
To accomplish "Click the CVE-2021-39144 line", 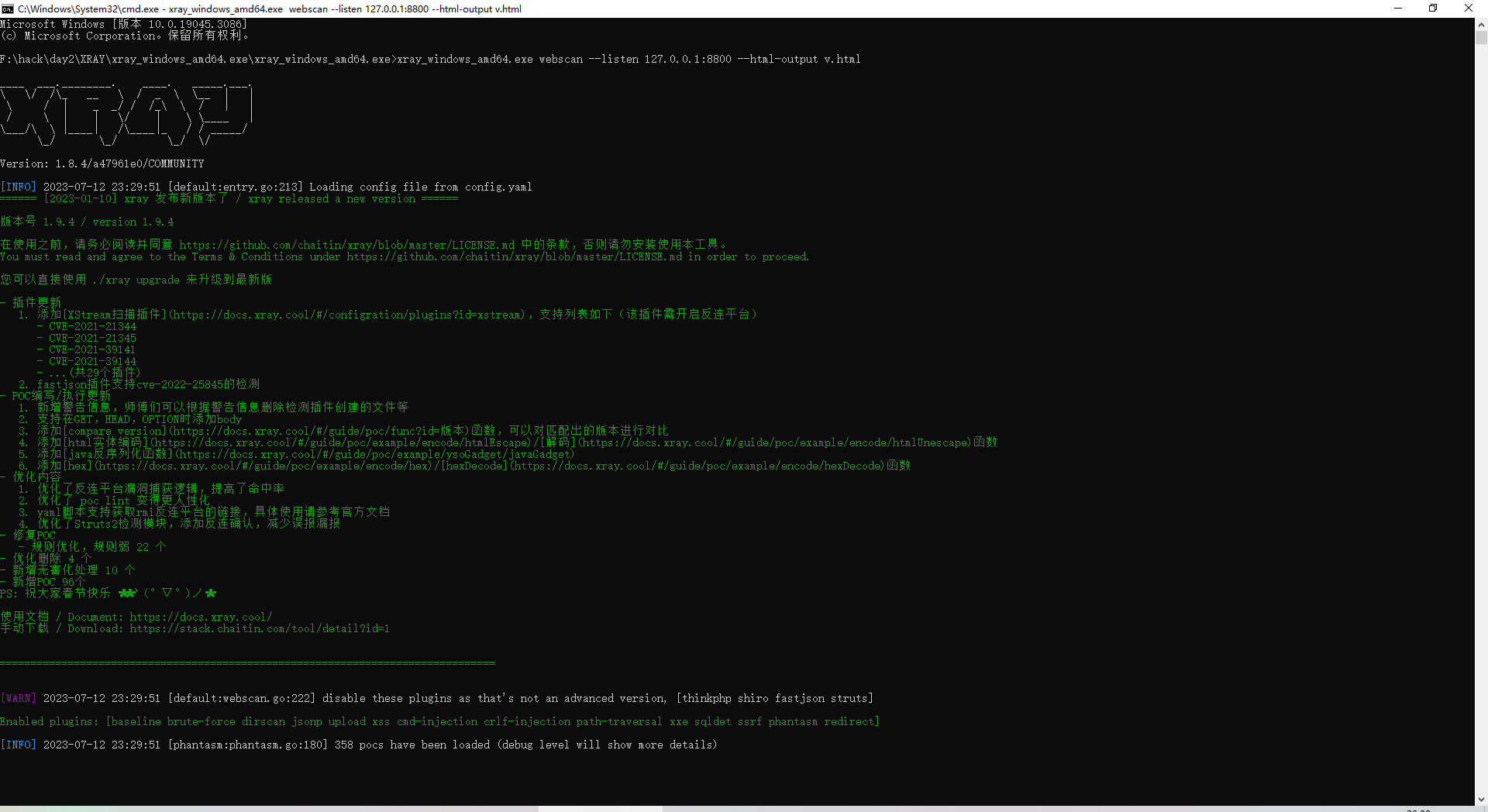I will 87,361.
